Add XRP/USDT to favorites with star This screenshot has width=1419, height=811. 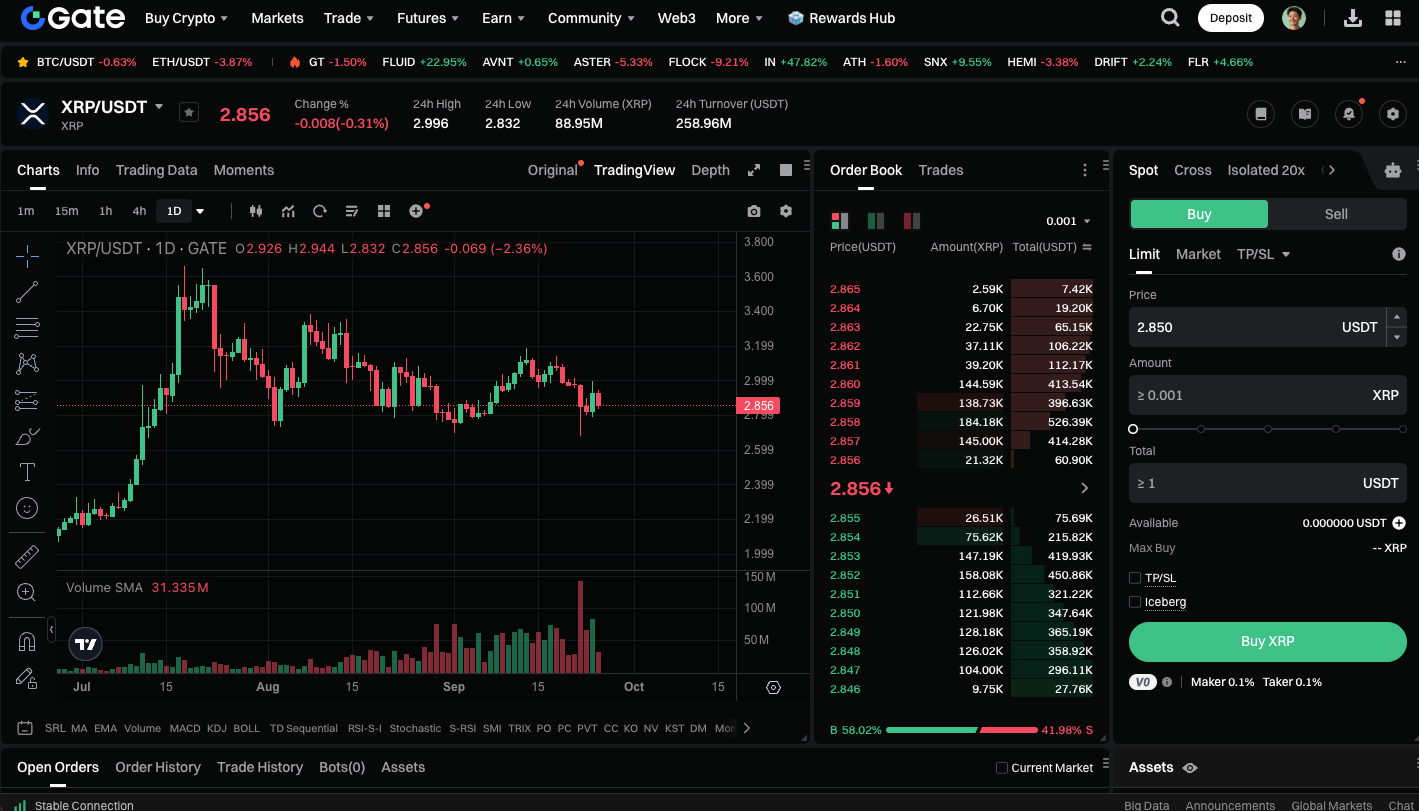[x=189, y=112]
